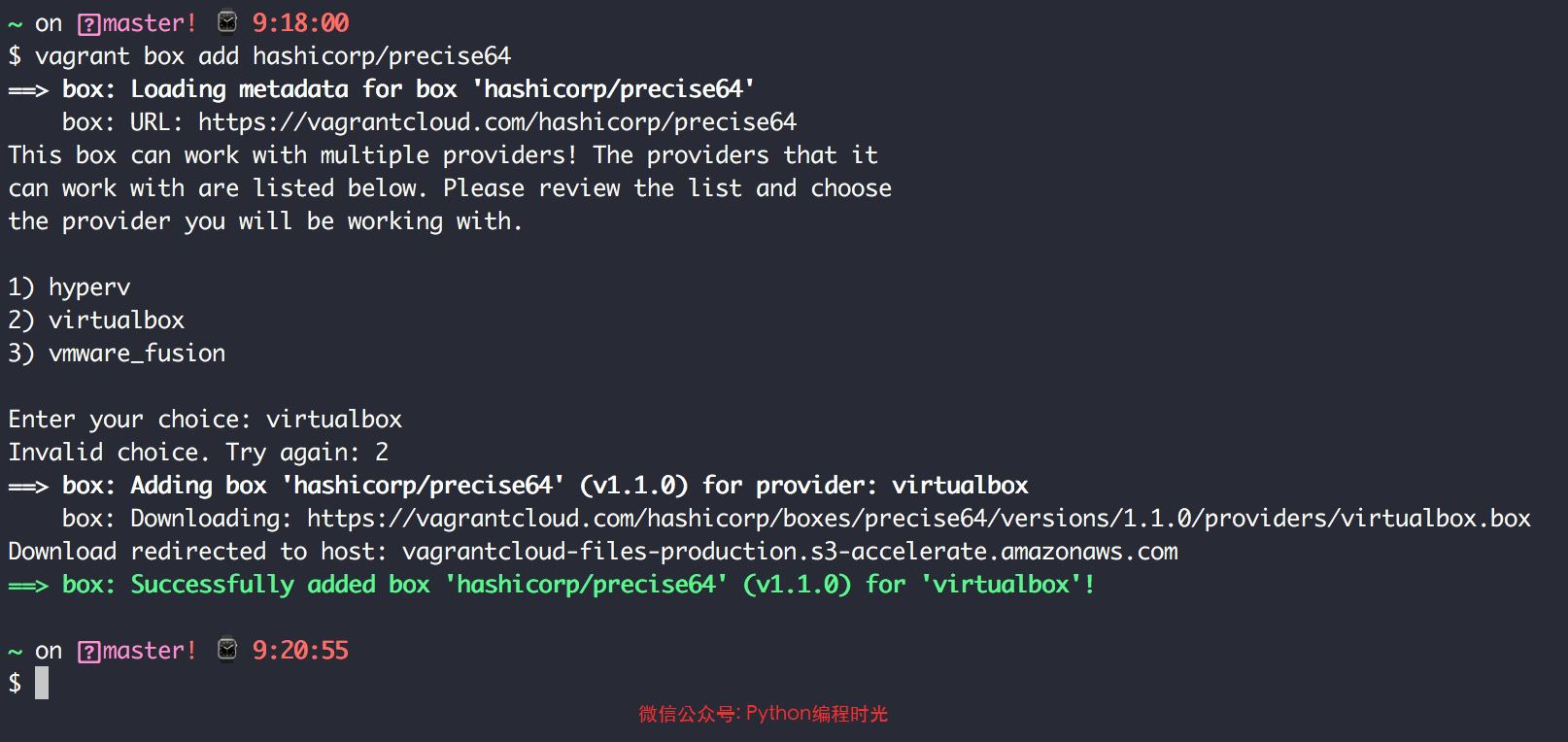Select option 3) vmware_fusion
The image size is (1568, 742).
(117, 354)
